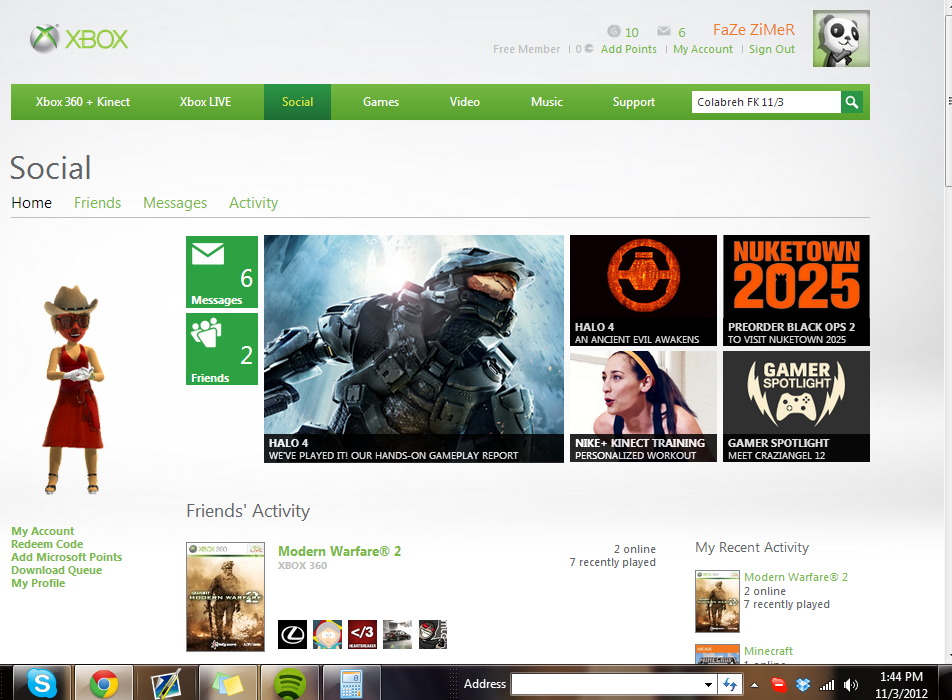Switch to the Messages tab
The width and height of the screenshot is (952, 700).
175,203
